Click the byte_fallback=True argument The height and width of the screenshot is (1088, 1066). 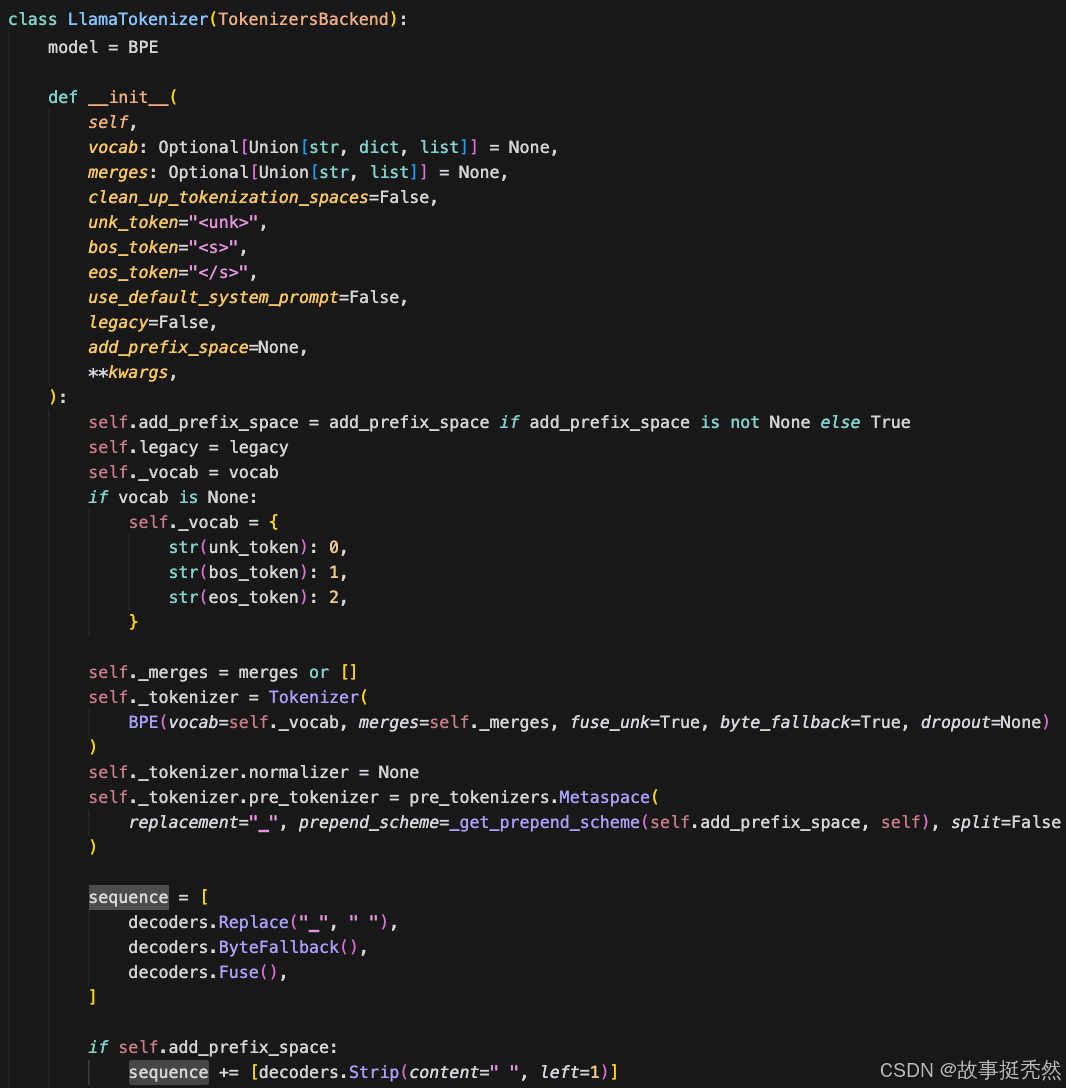810,722
